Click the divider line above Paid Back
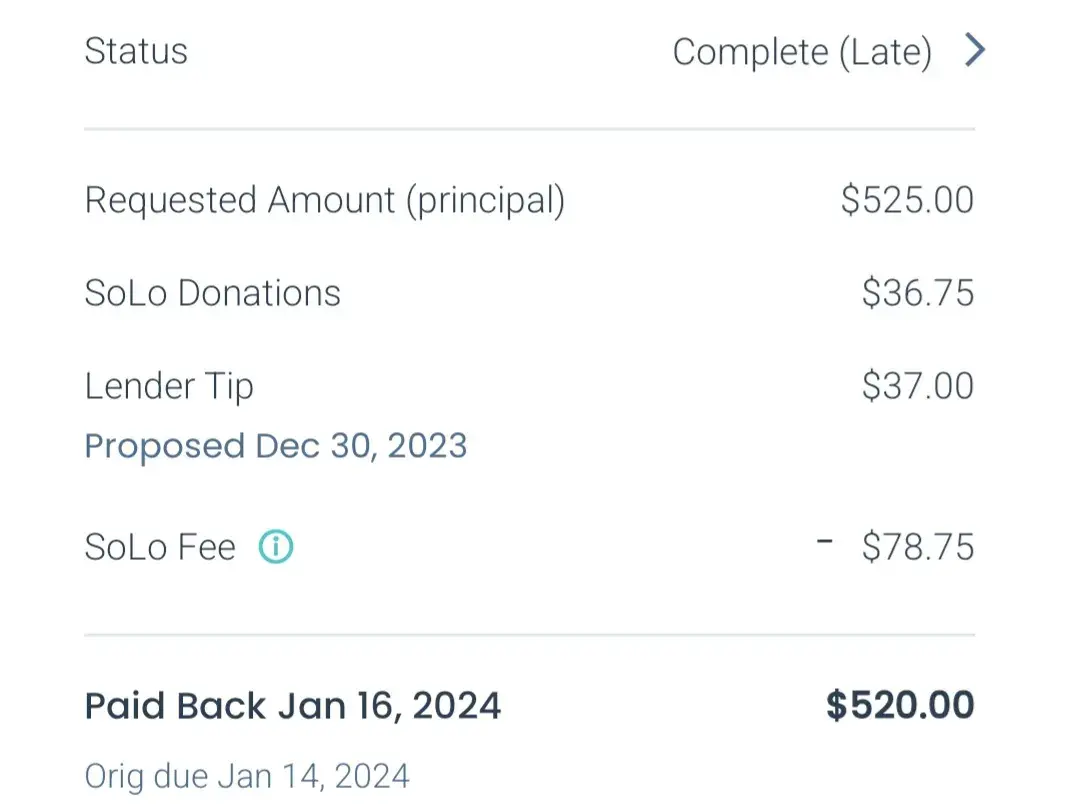Screen dimensions: 1080x810 529,635
